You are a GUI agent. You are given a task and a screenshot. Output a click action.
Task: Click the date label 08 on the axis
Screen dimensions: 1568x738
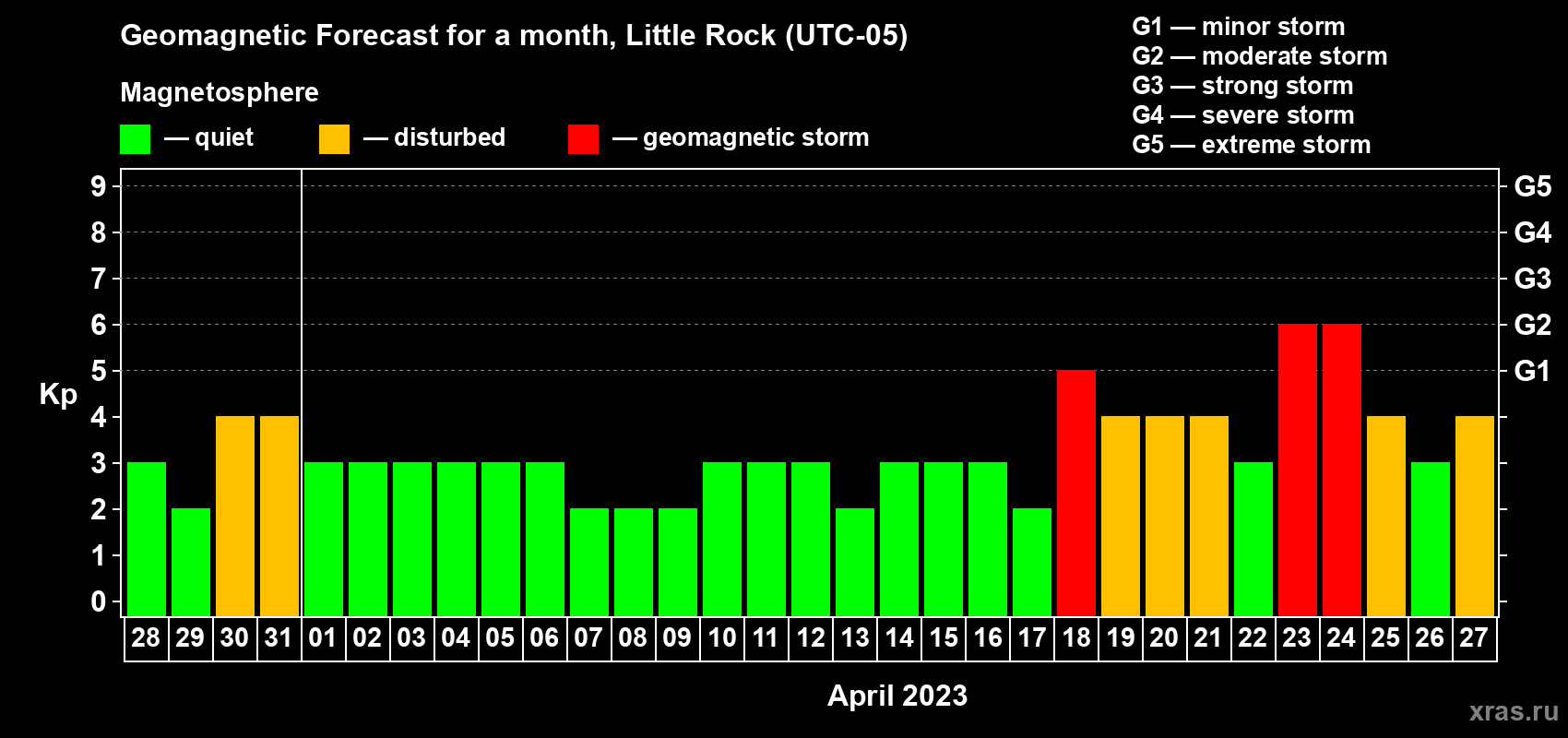coord(633,638)
